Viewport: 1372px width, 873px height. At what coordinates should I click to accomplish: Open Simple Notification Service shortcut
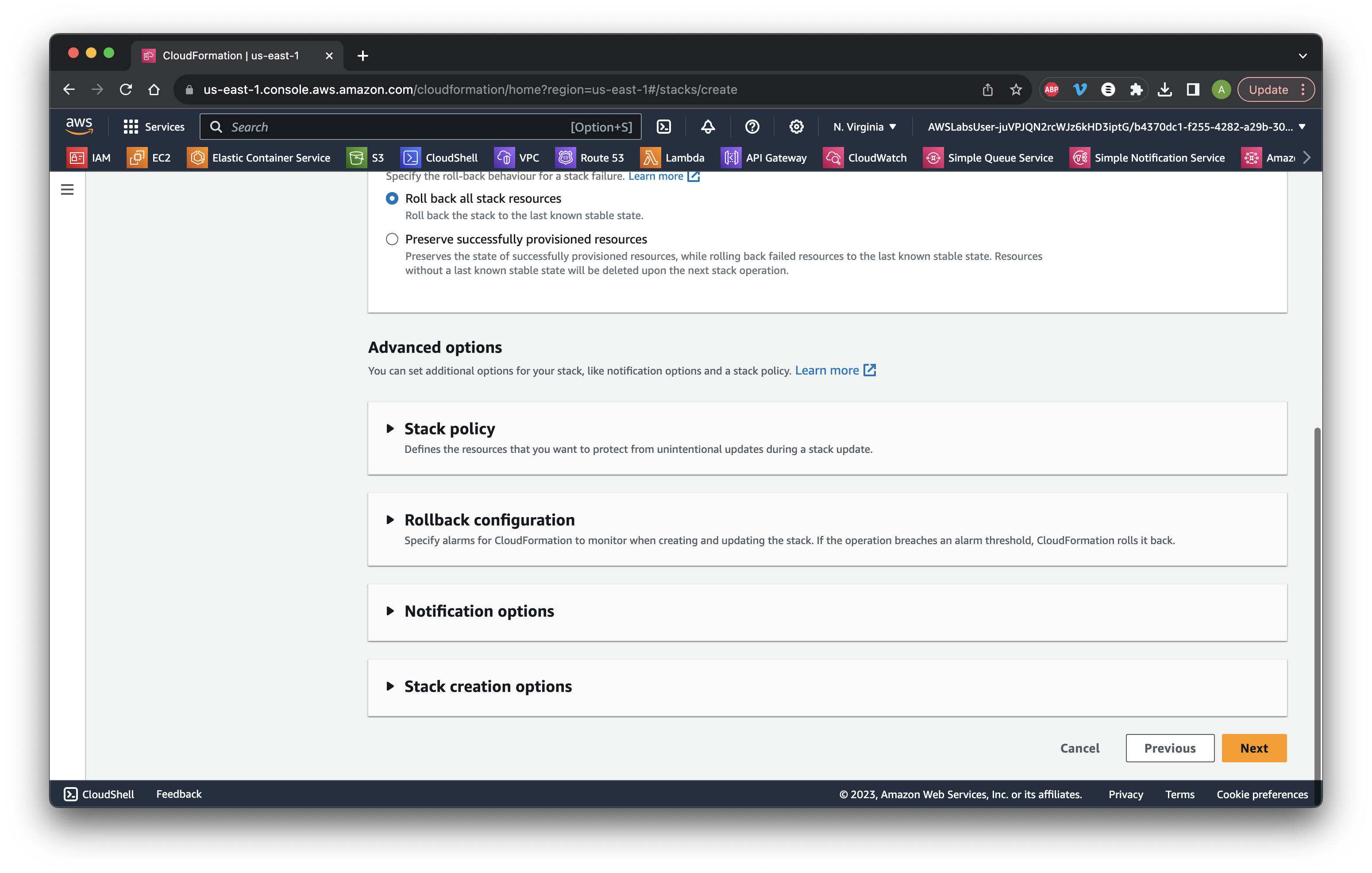(x=1148, y=158)
